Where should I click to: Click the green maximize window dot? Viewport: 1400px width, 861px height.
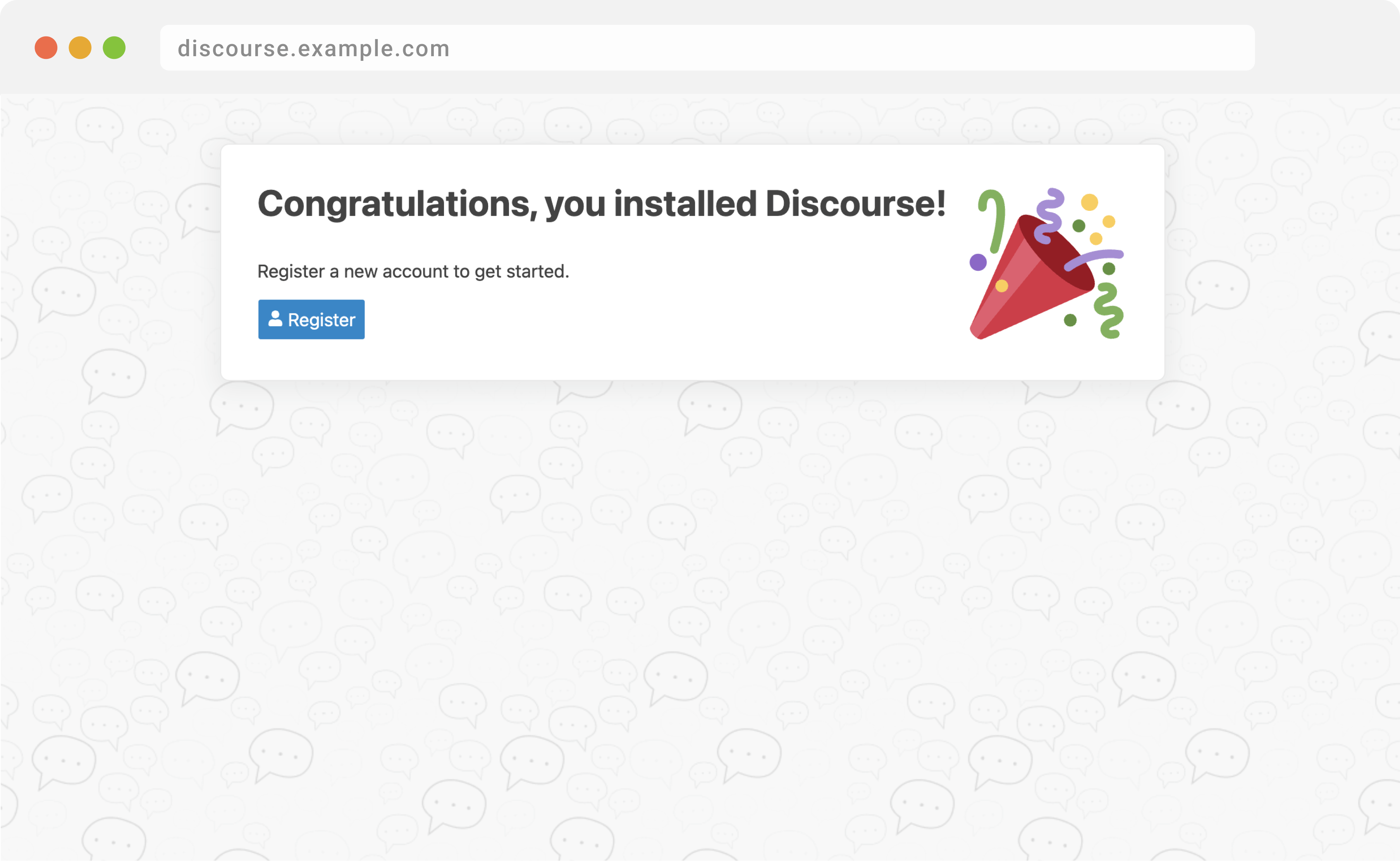coord(114,48)
